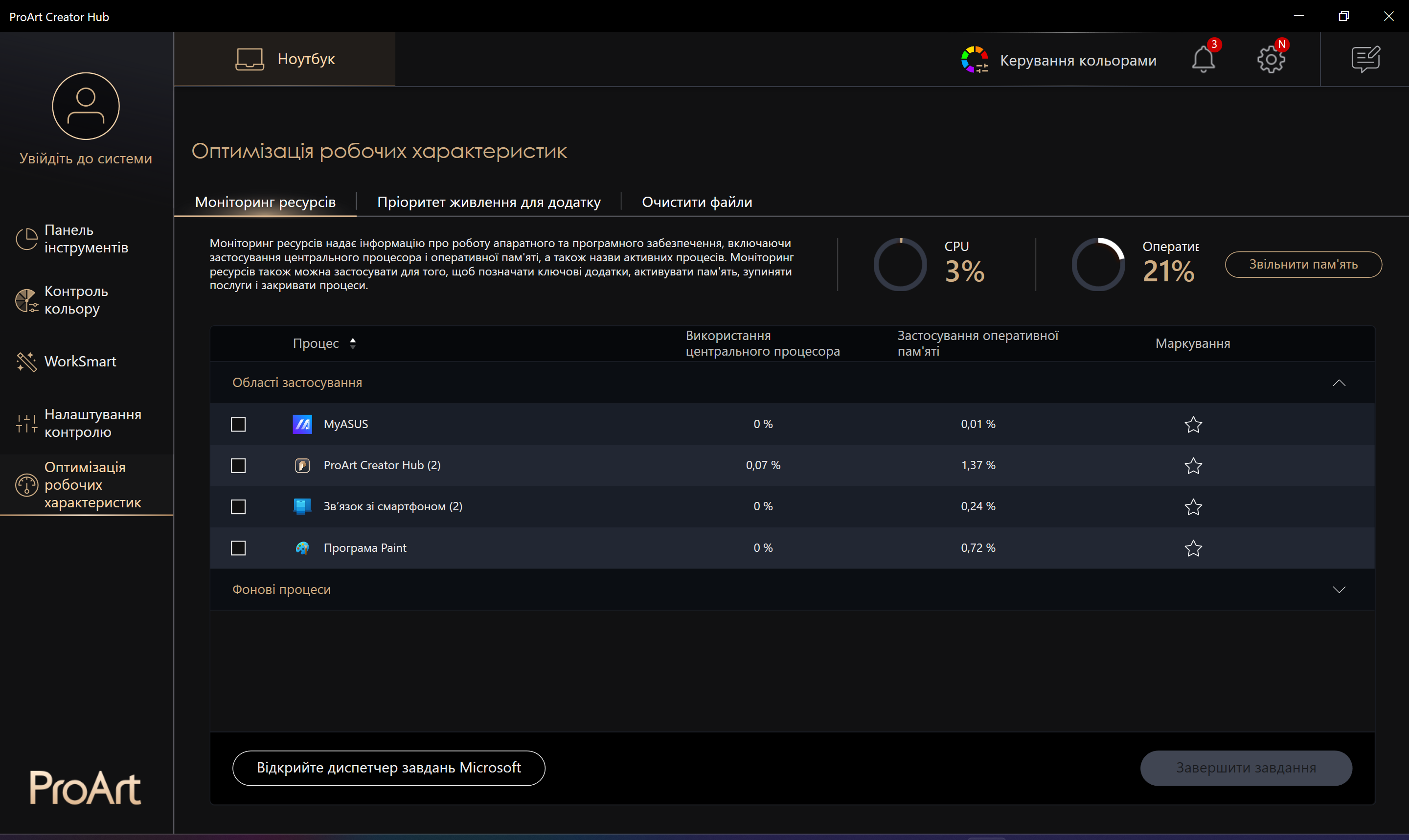Click the Звільнити пам'ять button
This screenshot has height=840, width=1409.
(x=1303, y=264)
